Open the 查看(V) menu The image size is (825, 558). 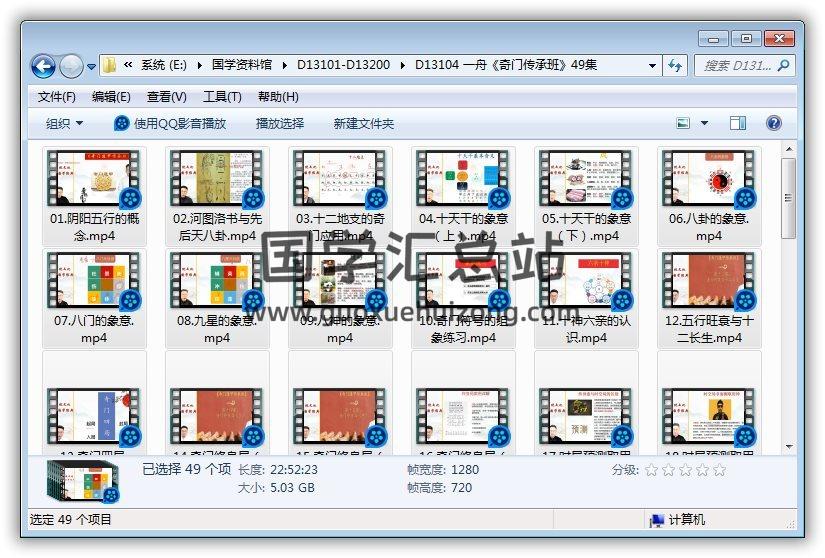[167, 97]
